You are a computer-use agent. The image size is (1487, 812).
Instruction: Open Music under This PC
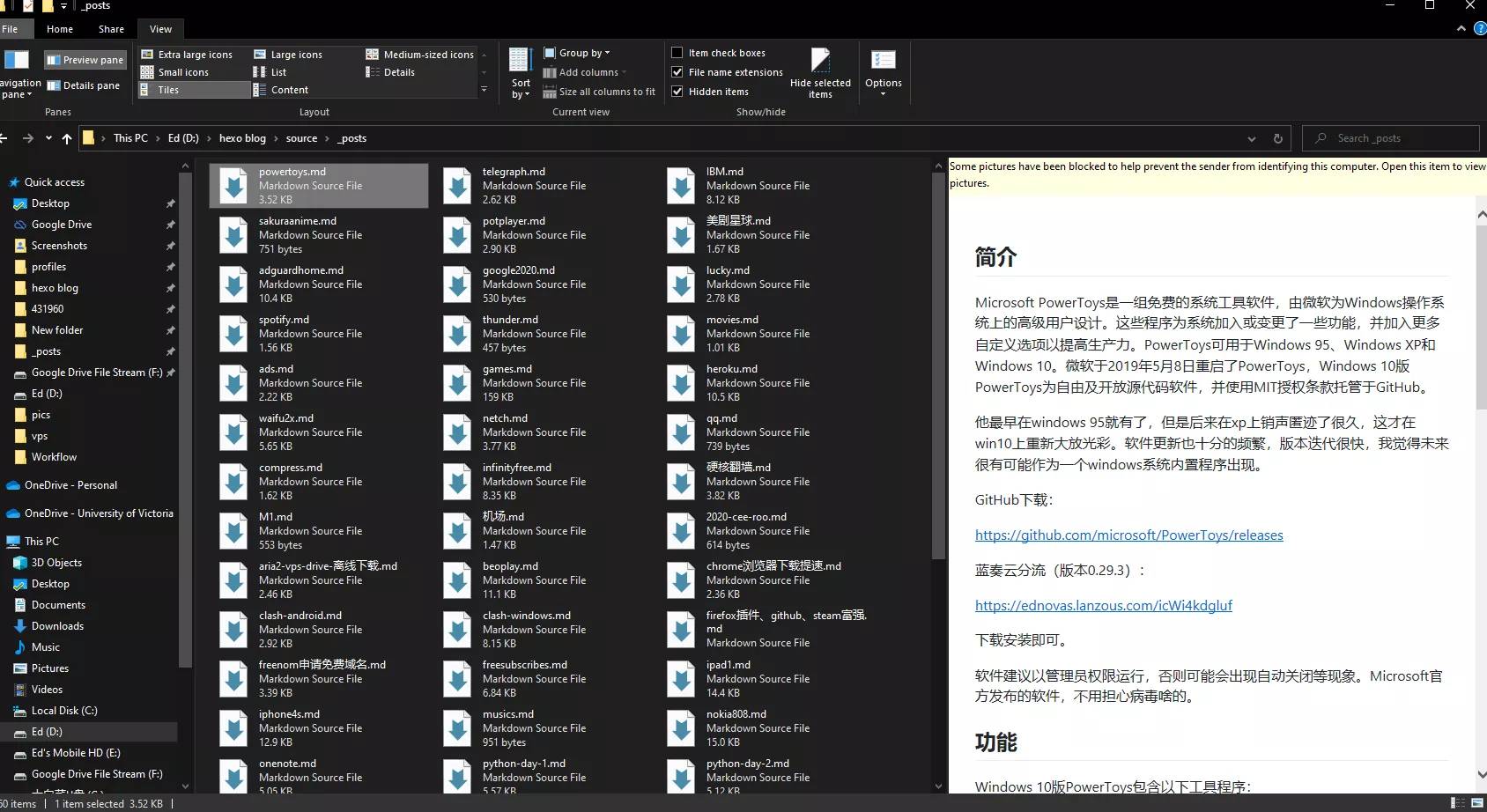tap(46, 647)
